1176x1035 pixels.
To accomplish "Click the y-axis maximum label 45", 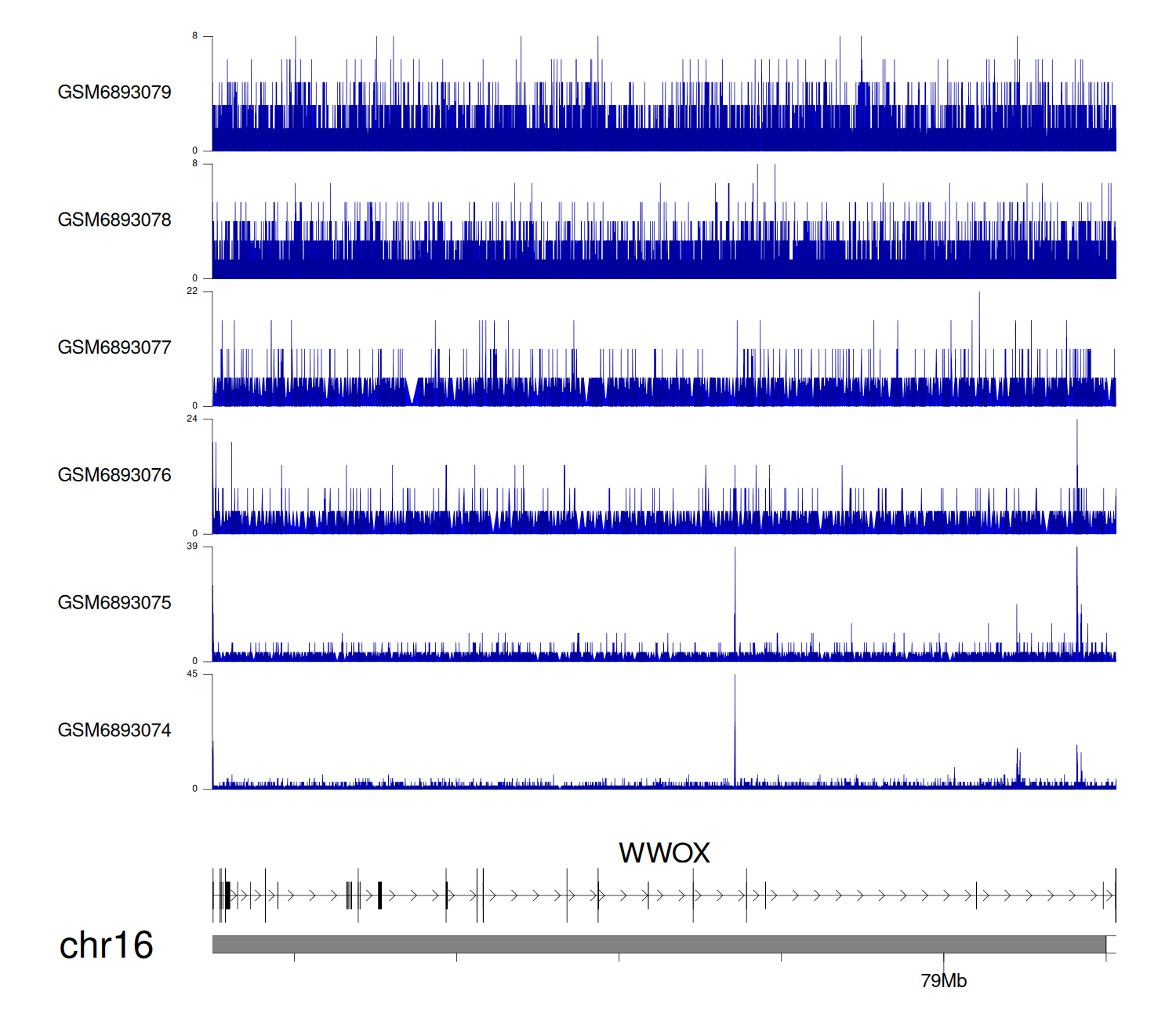I will click(192, 674).
